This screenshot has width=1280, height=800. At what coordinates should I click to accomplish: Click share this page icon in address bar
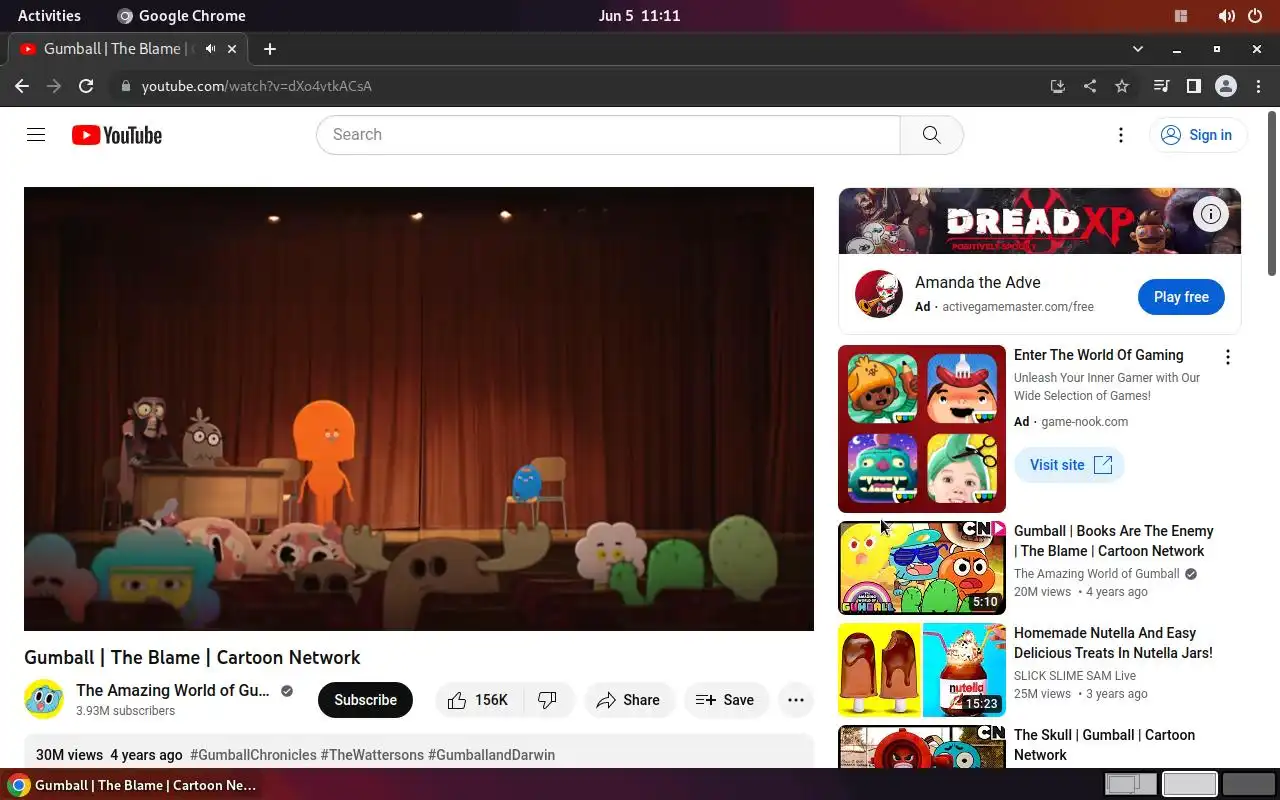[1090, 86]
